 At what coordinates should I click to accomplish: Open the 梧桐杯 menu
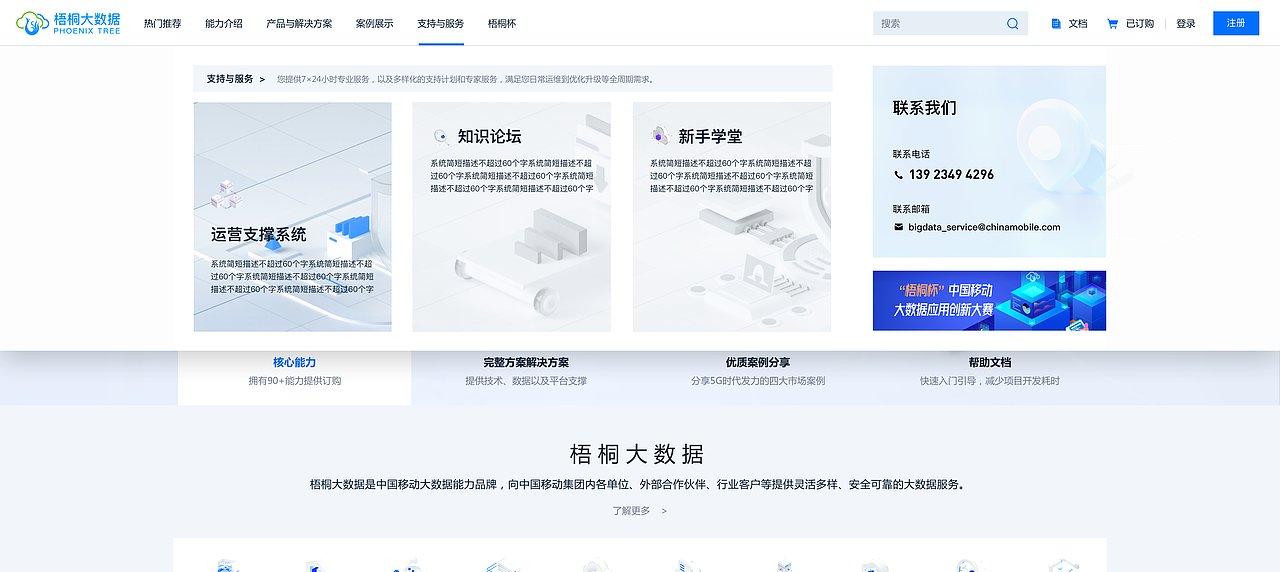(502, 24)
